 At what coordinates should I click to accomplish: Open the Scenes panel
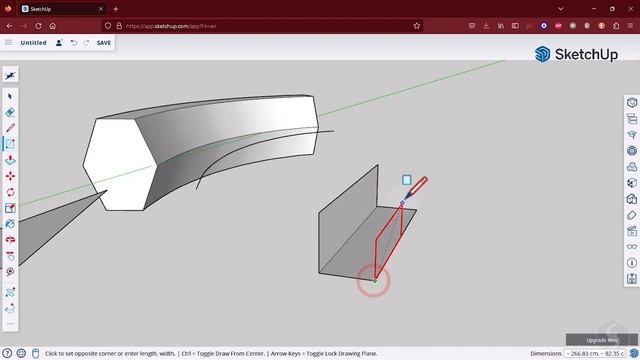[632, 231]
